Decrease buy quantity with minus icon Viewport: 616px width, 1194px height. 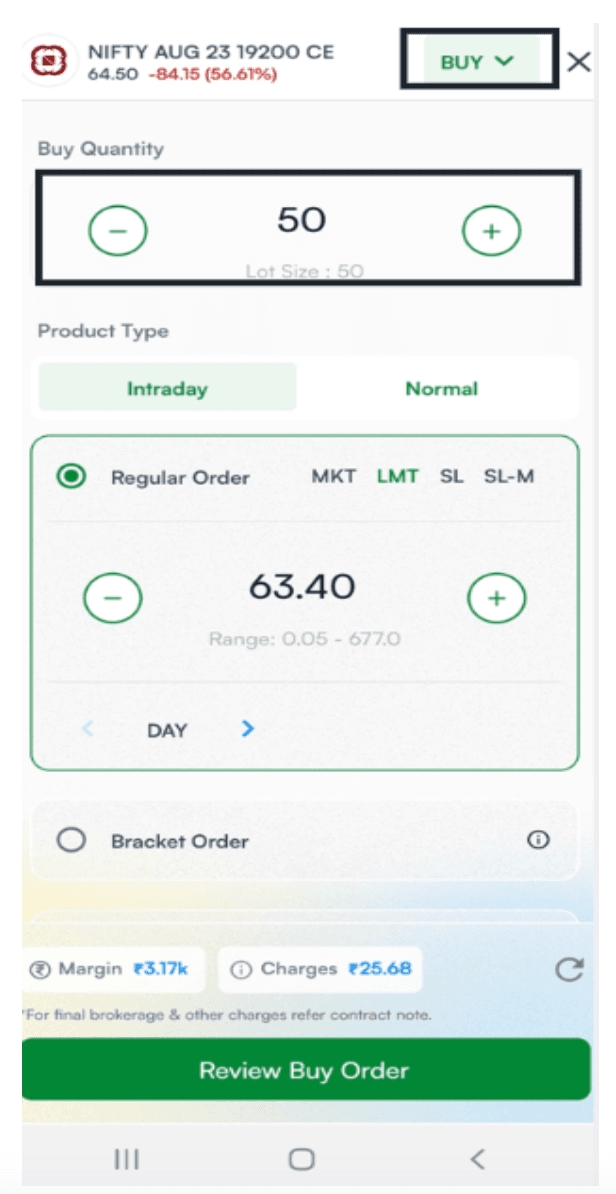(x=118, y=232)
